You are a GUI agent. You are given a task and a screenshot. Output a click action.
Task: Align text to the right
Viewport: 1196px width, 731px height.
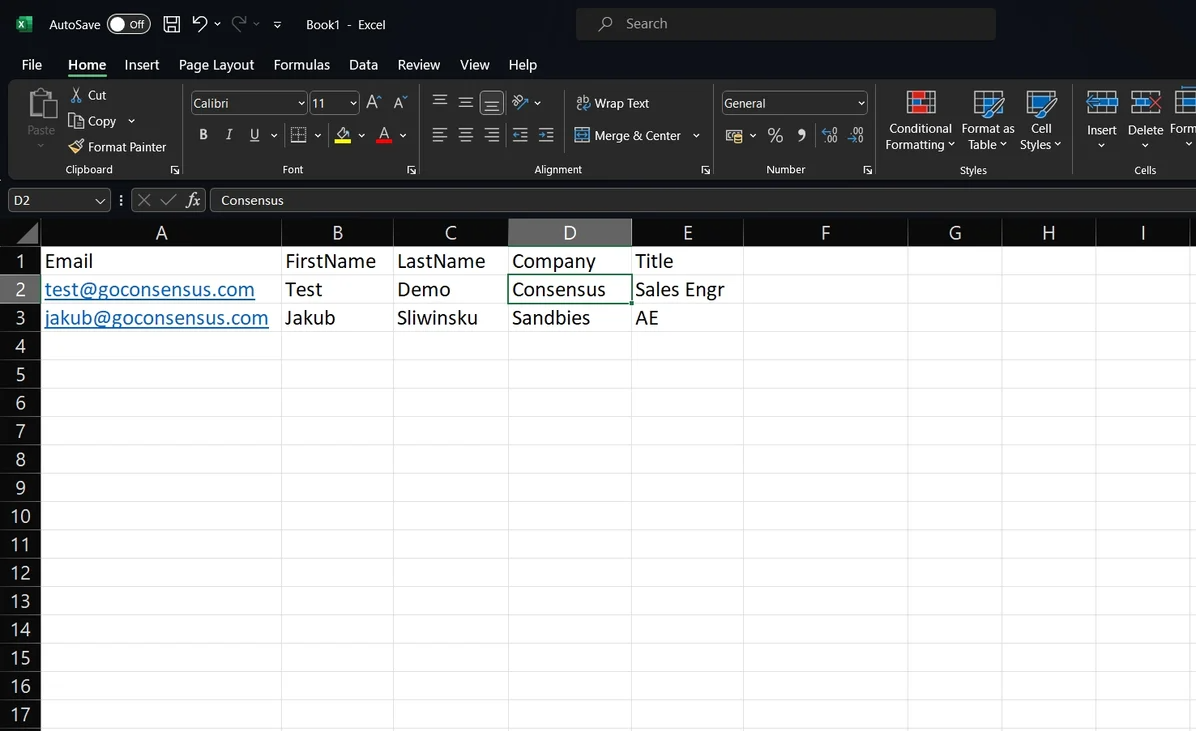point(492,135)
